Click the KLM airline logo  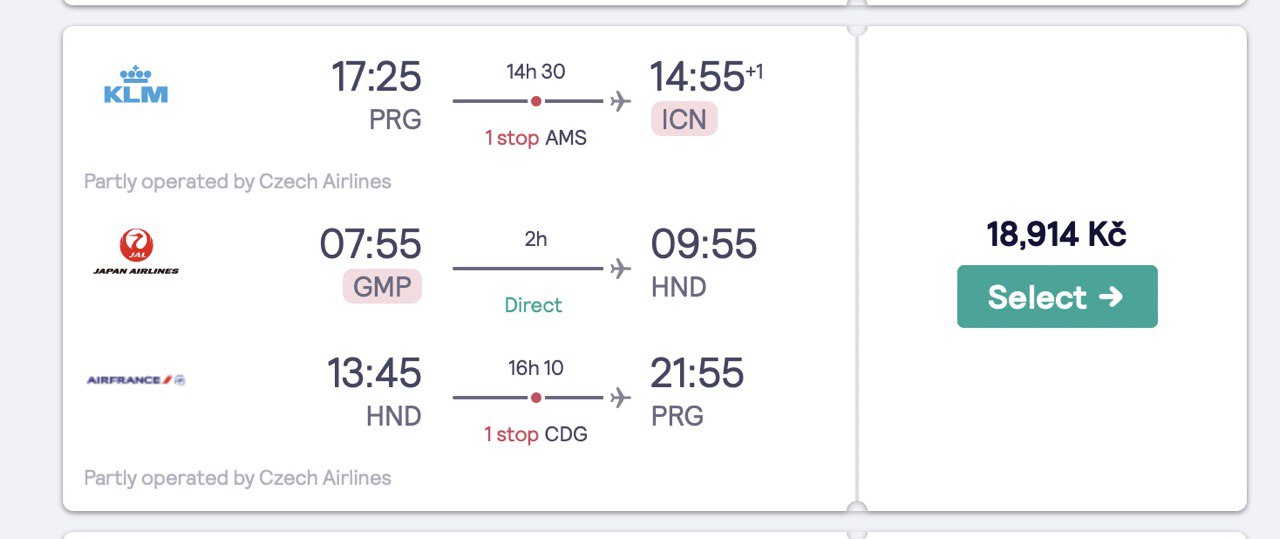(136, 85)
